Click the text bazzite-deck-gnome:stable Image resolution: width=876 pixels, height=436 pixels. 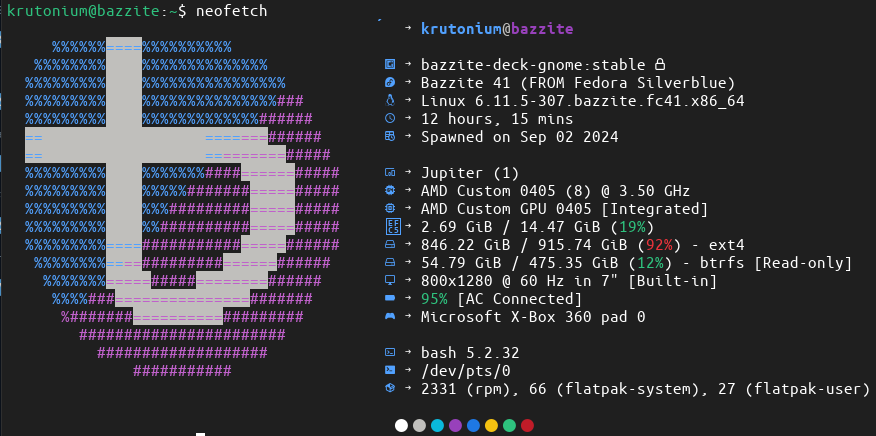point(533,65)
